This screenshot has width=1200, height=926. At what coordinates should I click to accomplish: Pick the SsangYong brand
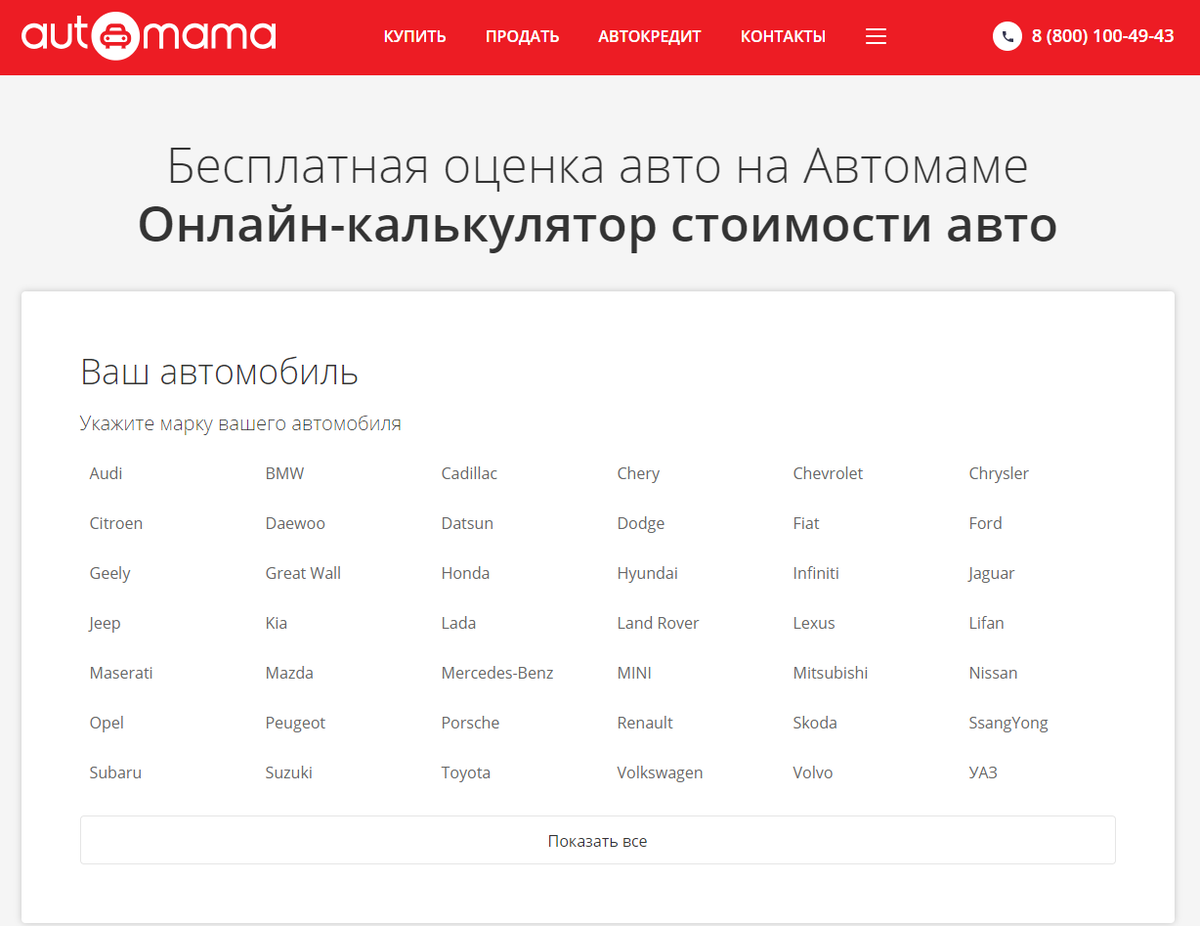coord(1008,723)
